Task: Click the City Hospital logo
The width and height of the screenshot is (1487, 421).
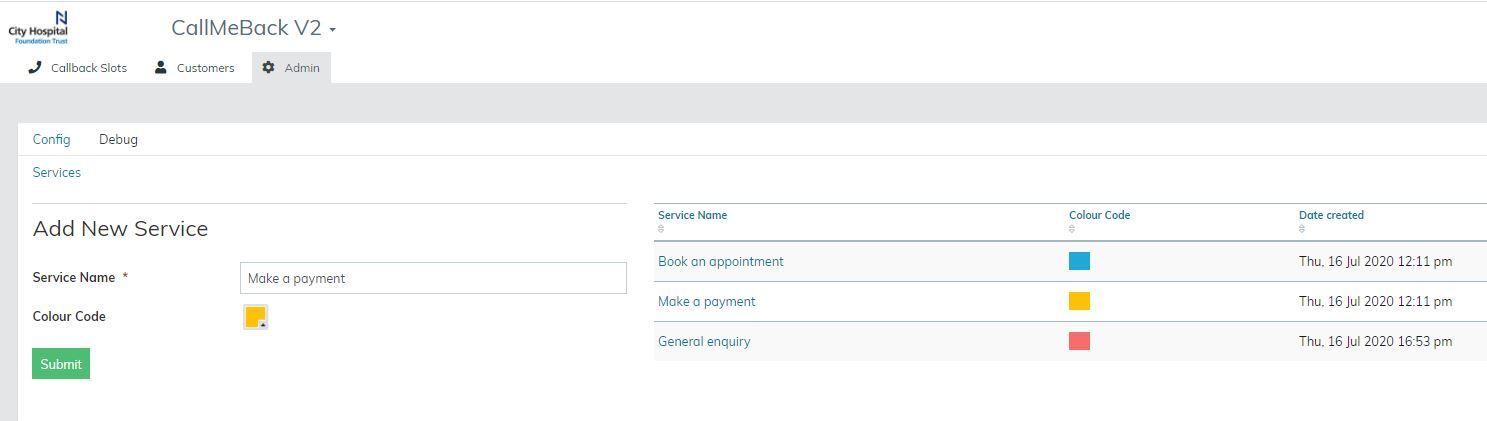Action: 38,27
